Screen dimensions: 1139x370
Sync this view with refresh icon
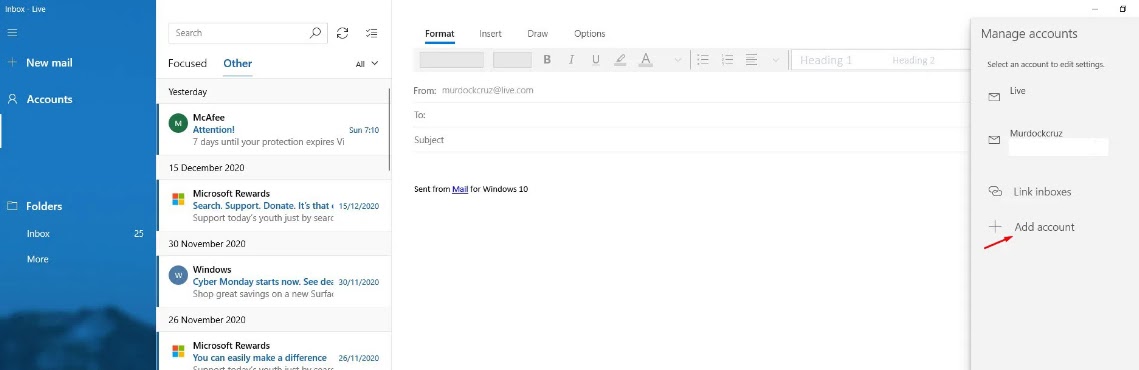[342, 33]
